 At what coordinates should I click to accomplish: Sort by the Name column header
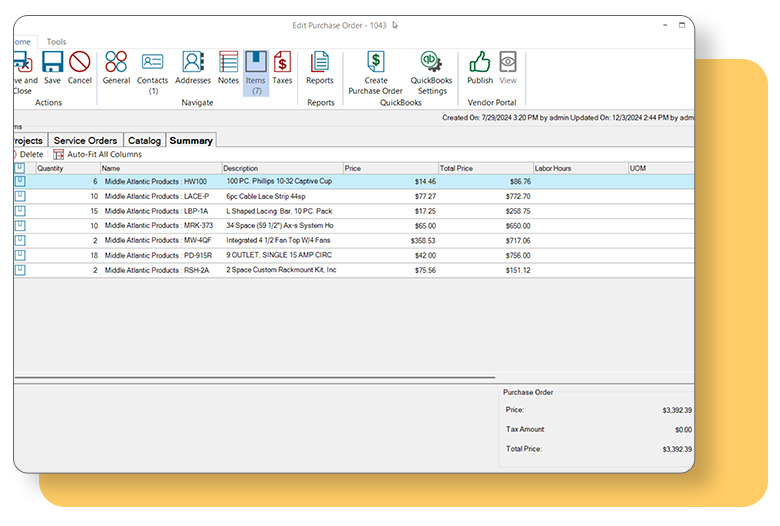(x=161, y=168)
